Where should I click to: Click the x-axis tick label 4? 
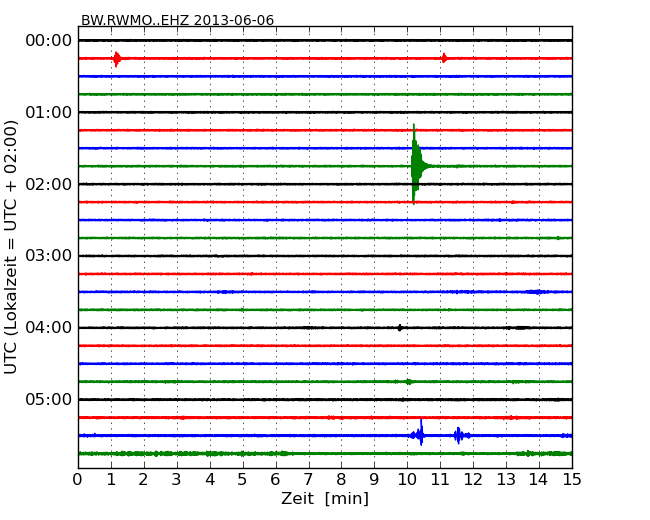point(210,480)
